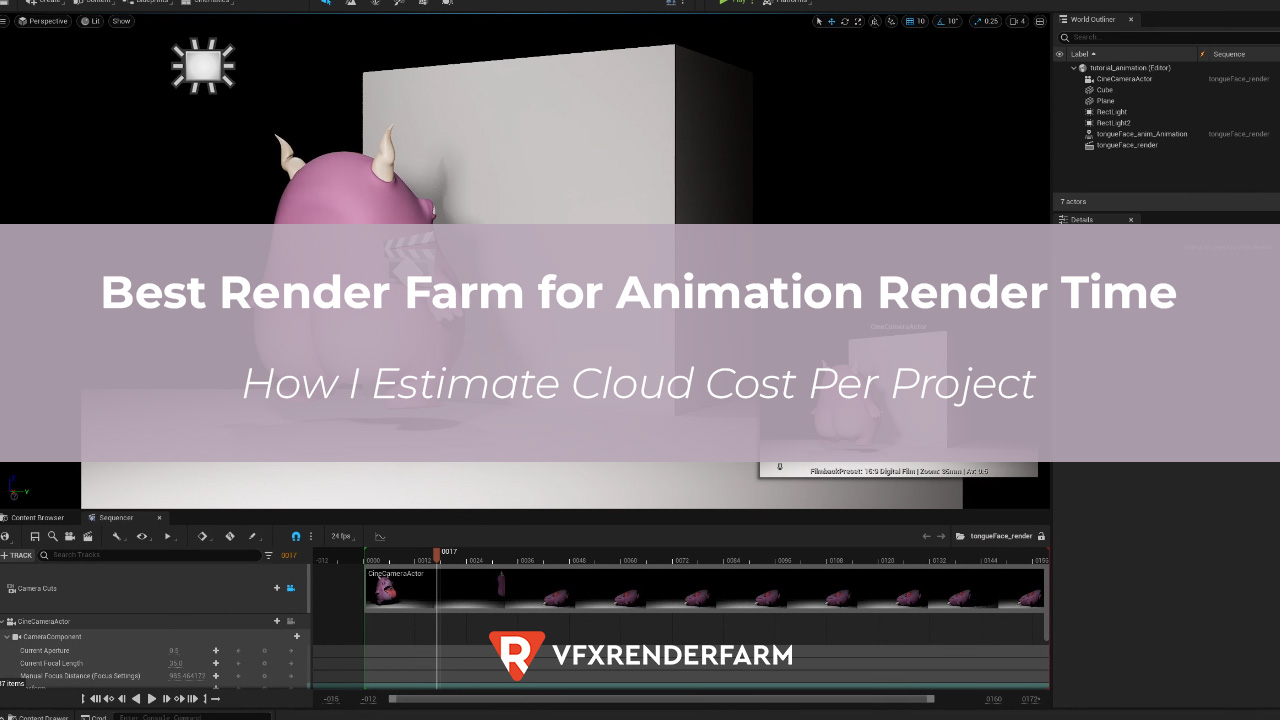Open the 0.25 scale snap dropdown

(x=991, y=21)
